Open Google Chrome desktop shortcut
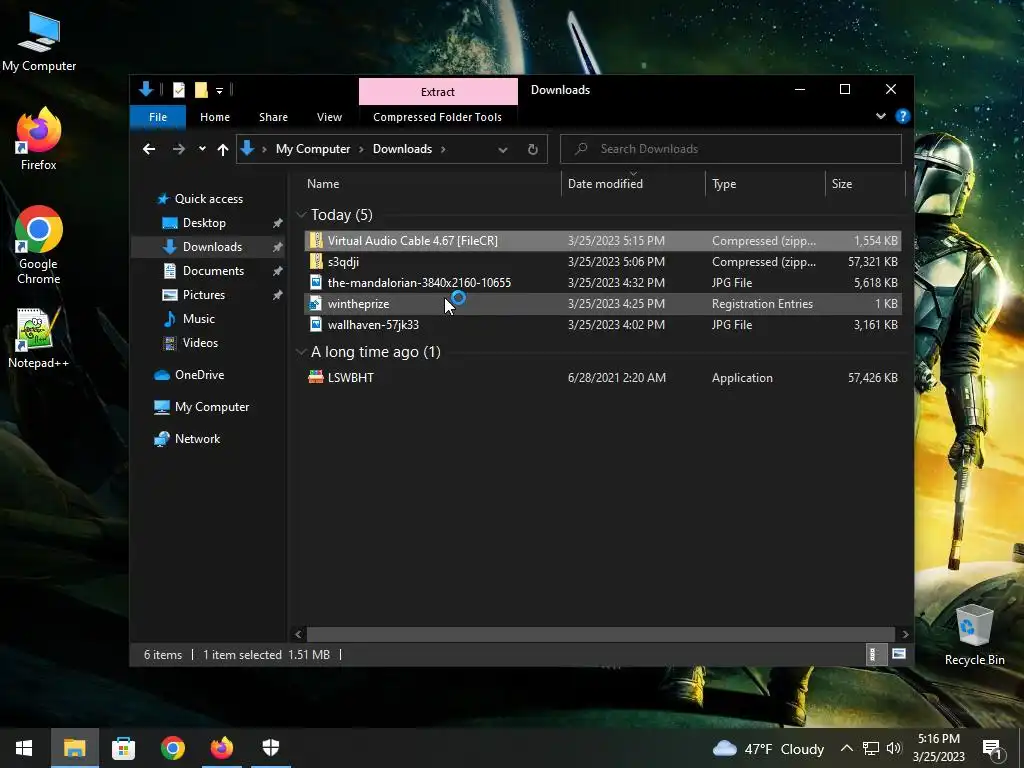The image size is (1024, 768). coord(39,245)
